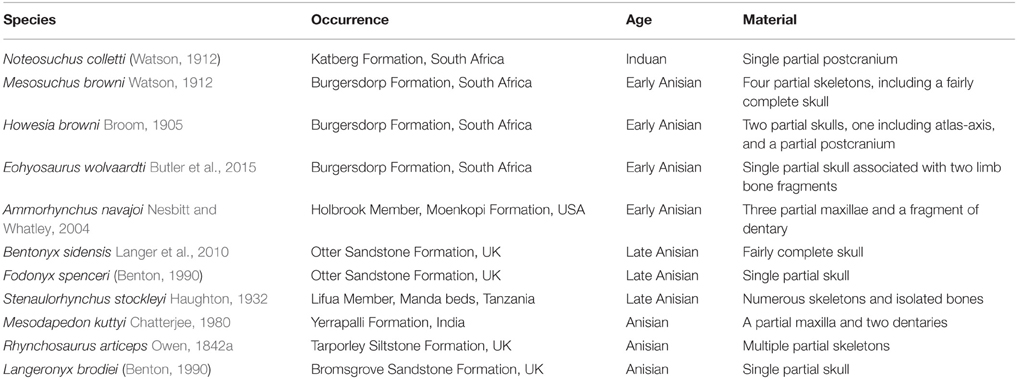Select Early Anisian age in Ammorhynchus navajoi row
1017x379 pixels.
(x=663, y=210)
